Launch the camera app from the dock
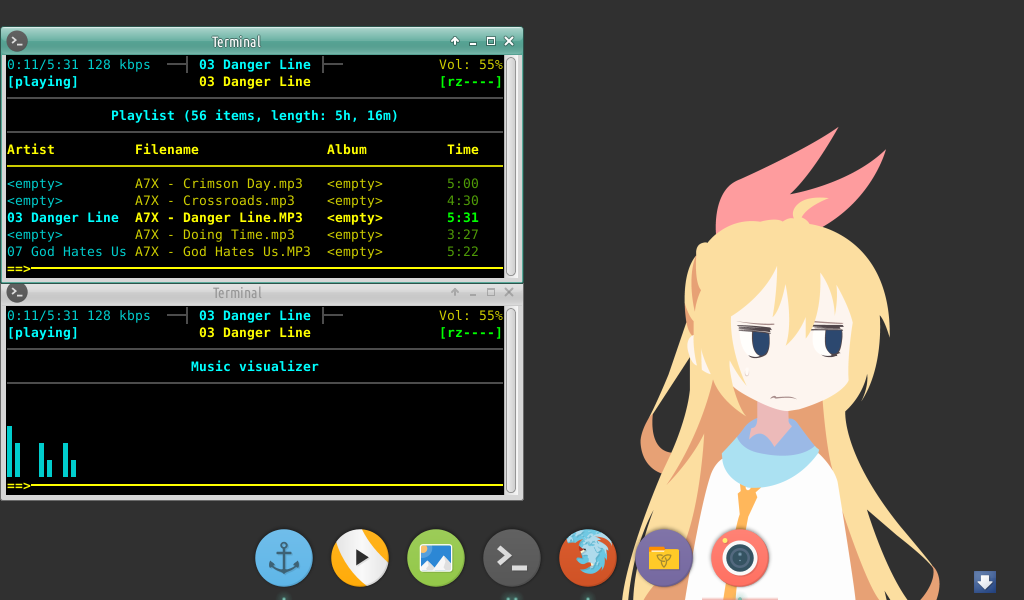 [x=739, y=558]
